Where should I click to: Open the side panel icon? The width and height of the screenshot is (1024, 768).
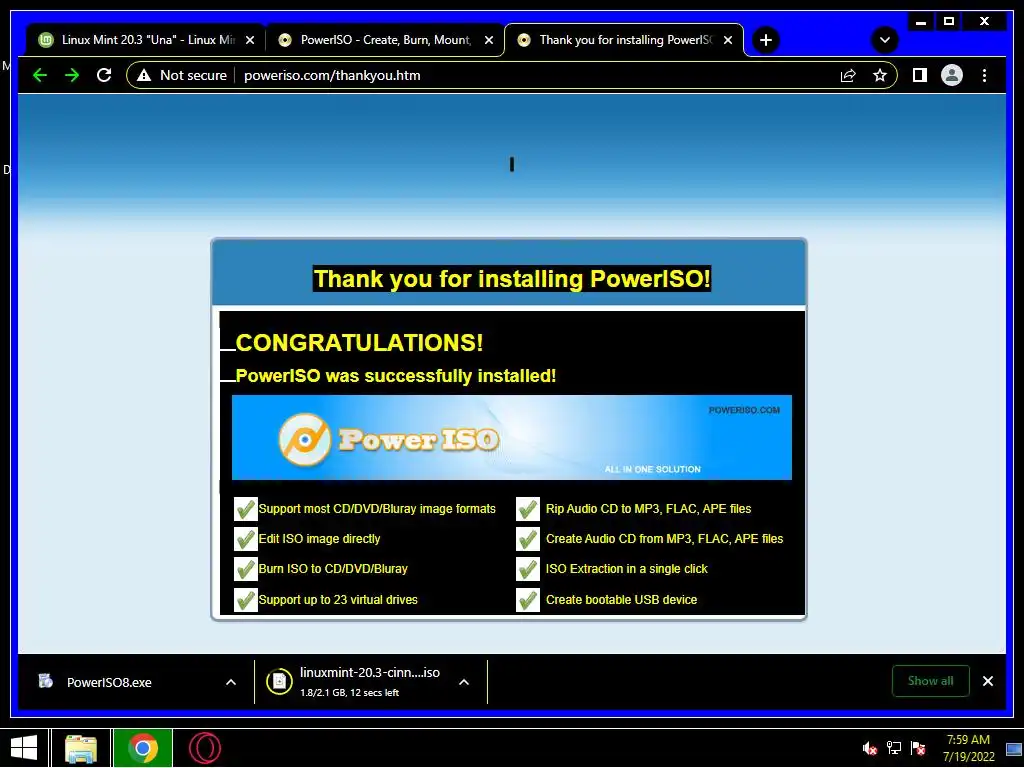point(920,76)
